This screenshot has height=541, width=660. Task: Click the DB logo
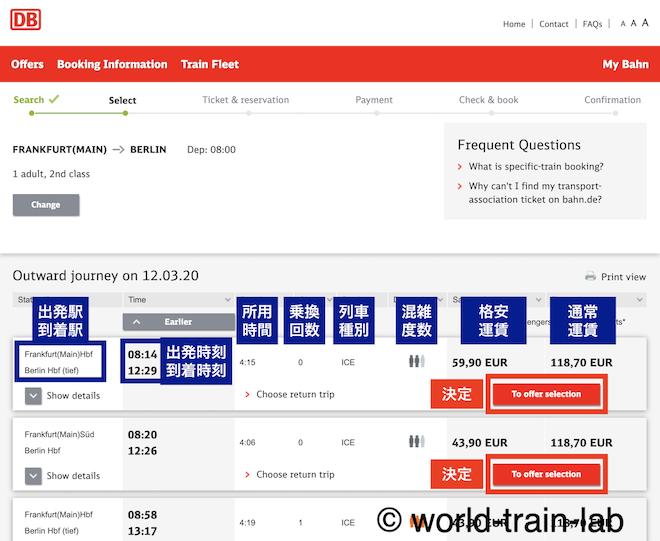coord(26,21)
